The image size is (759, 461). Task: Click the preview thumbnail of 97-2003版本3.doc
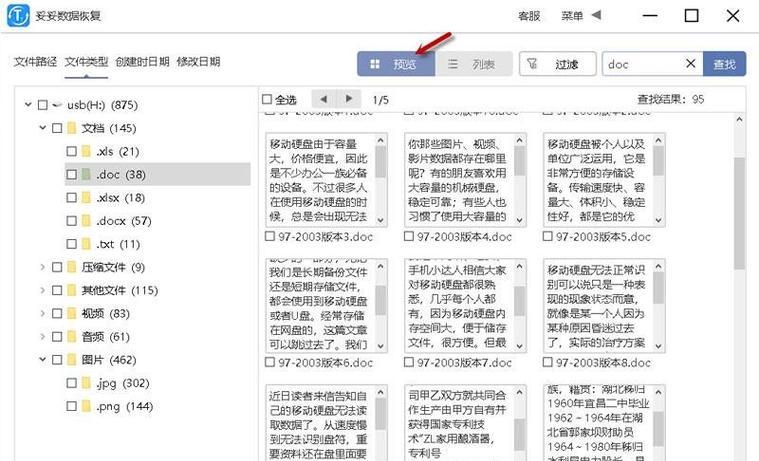(x=326, y=180)
